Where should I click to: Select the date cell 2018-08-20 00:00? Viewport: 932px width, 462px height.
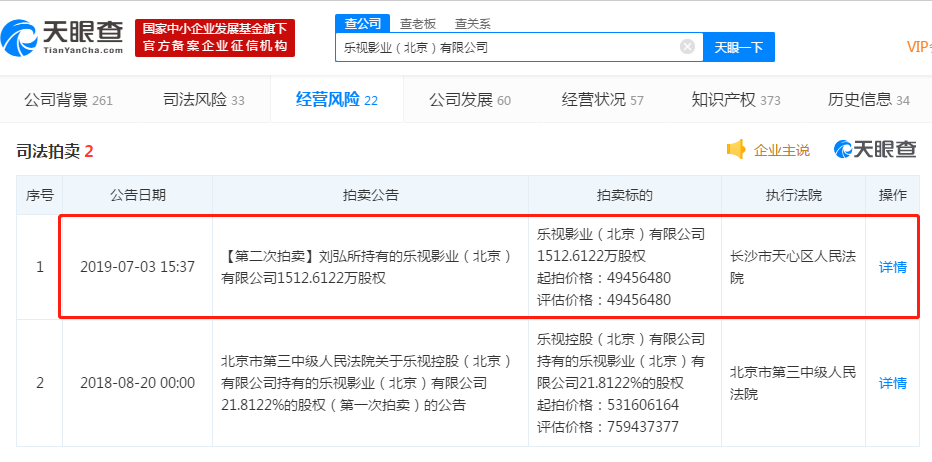click(137, 383)
